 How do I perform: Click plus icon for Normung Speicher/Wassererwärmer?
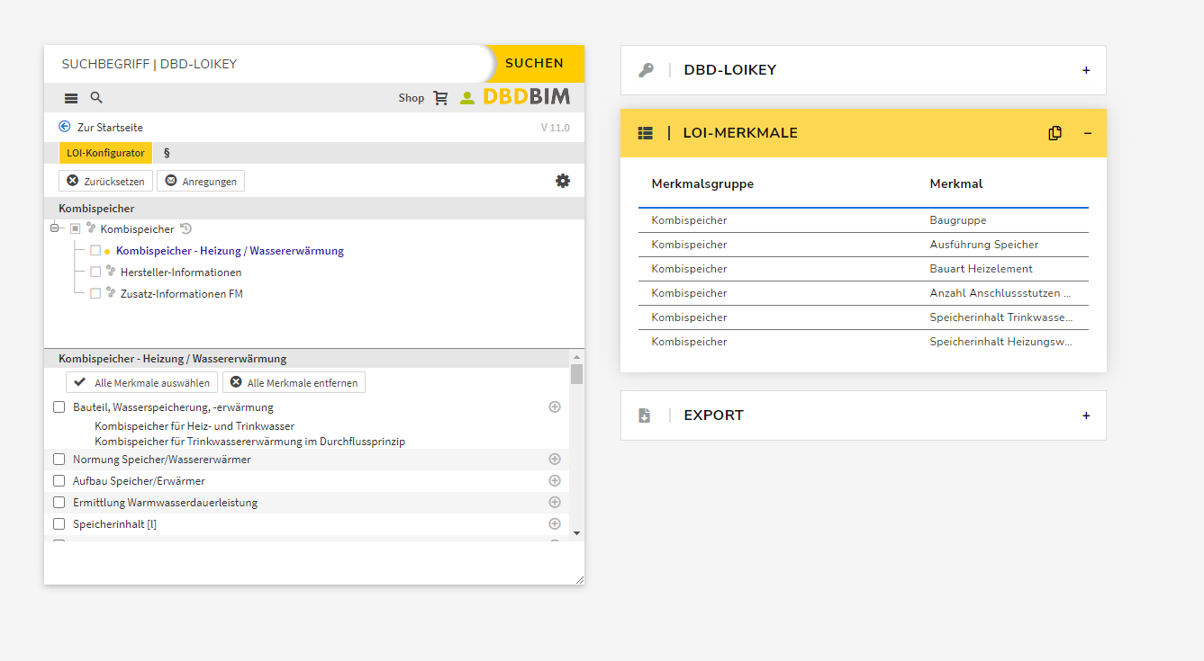click(555, 459)
